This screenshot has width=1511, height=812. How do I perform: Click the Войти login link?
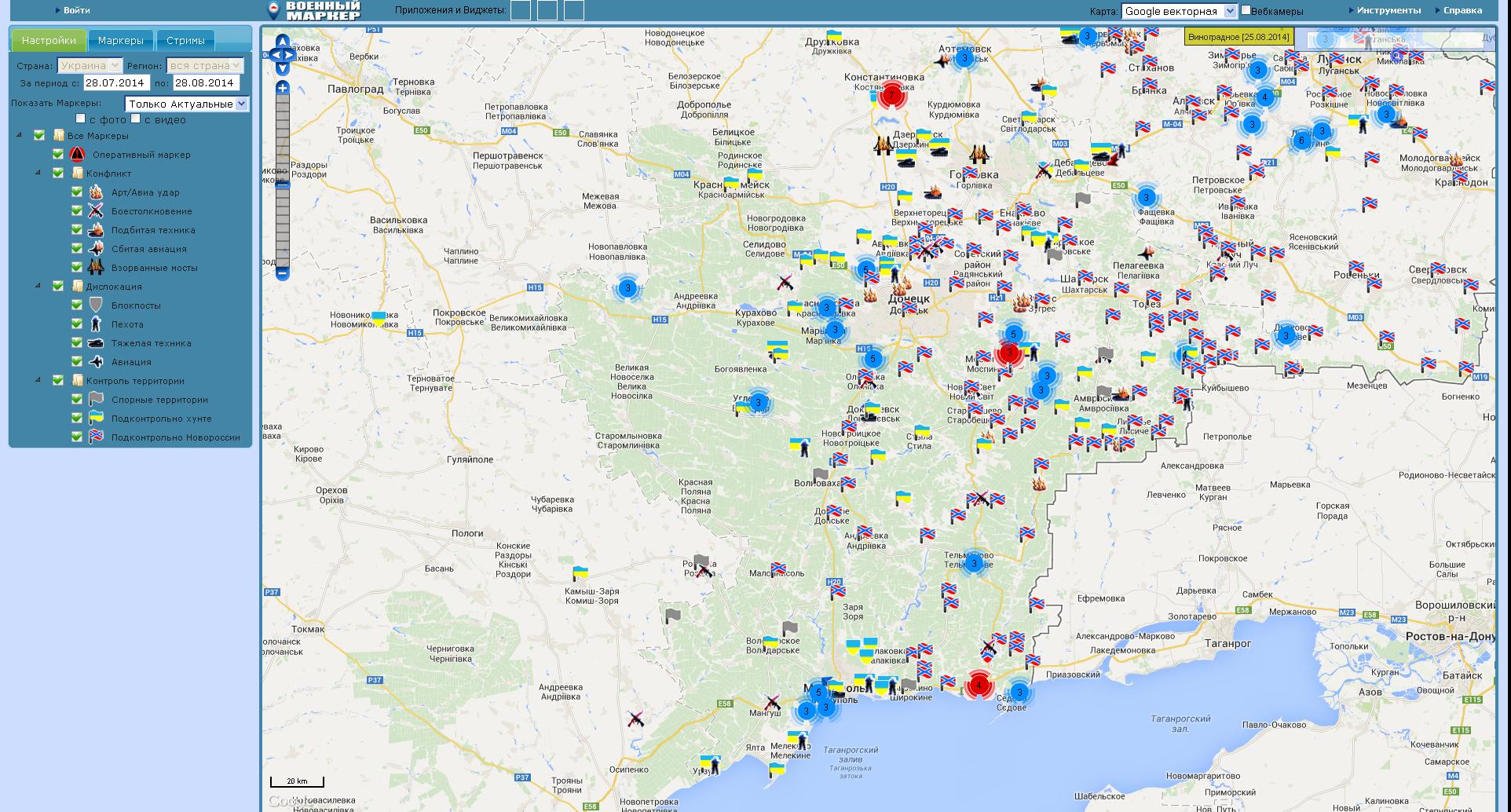76,10
